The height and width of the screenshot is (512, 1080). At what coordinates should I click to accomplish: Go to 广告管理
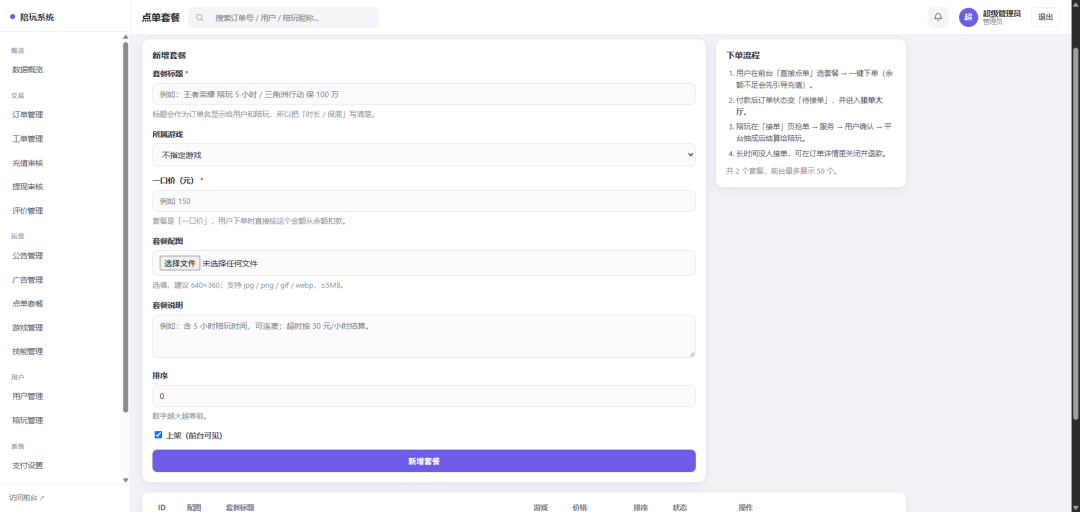pyautogui.click(x=28, y=280)
